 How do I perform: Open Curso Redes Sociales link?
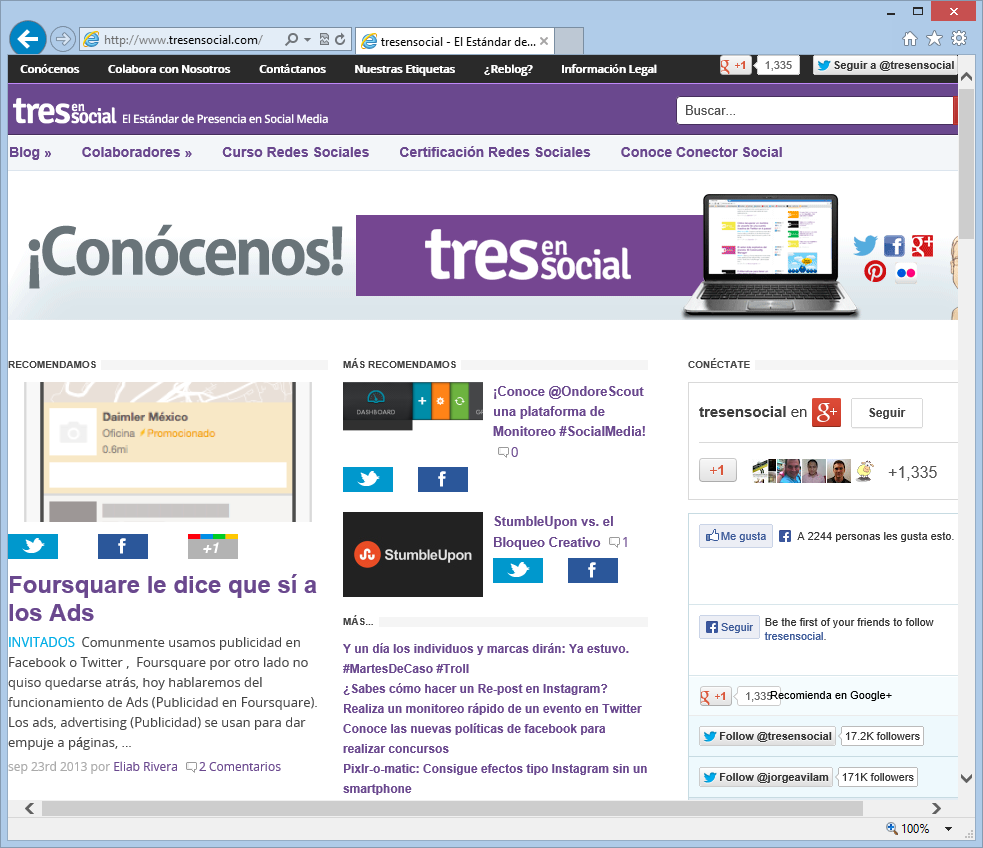tap(295, 152)
